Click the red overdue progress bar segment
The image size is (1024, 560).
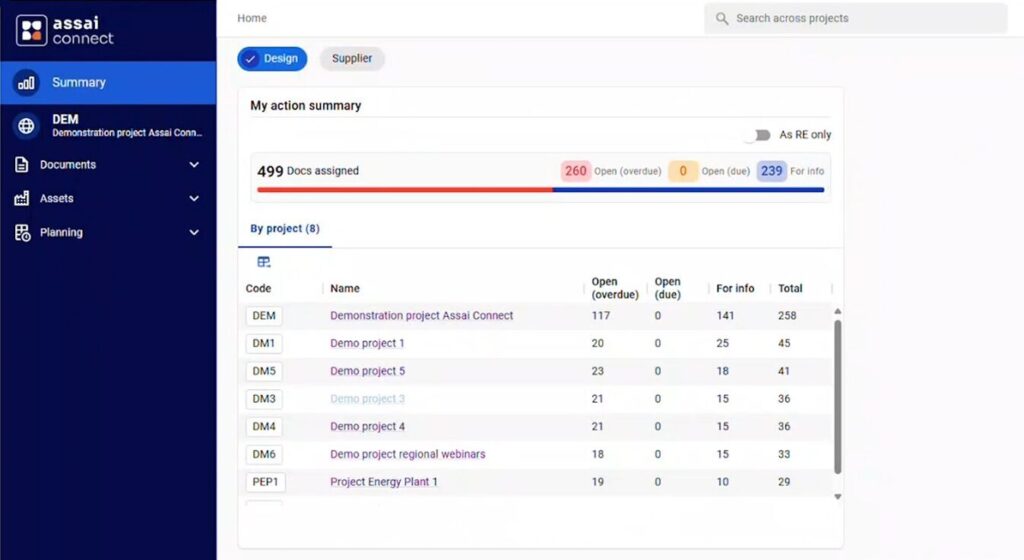(x=404, y=189)
